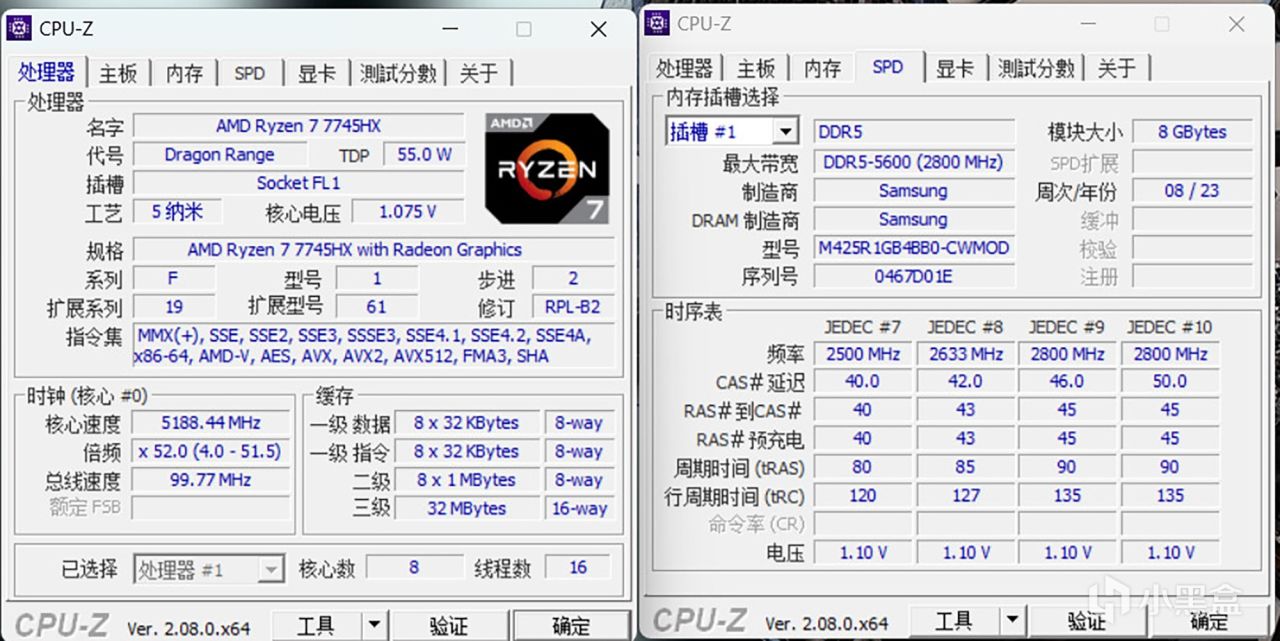Click the 5 纳米 process value
Viewport: 1280px width, 641px height.
coord(177,211)
